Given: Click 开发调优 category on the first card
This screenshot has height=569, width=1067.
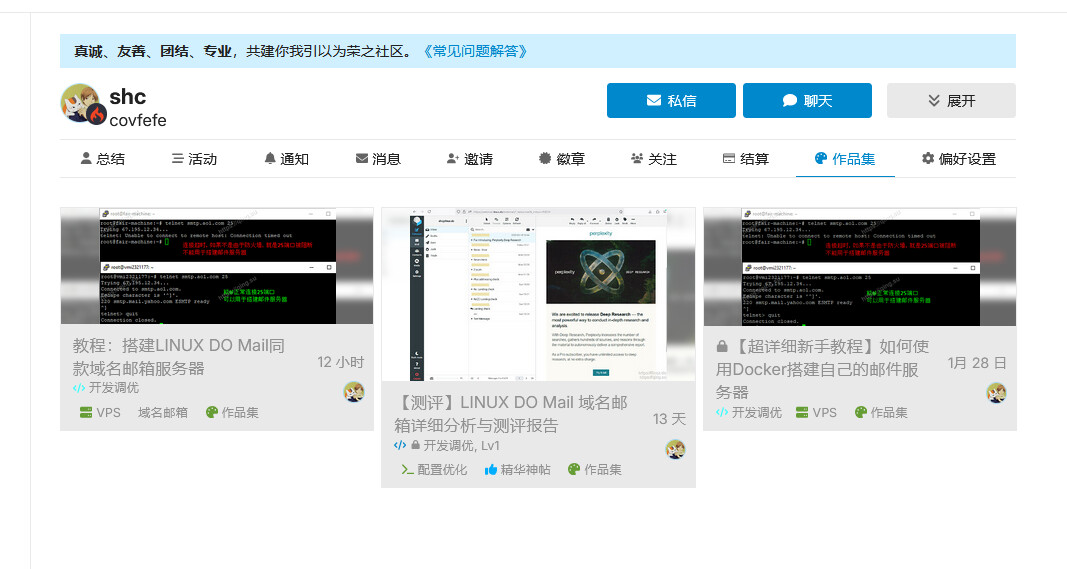Looking at the screenshot, I should tap(105, 387).
